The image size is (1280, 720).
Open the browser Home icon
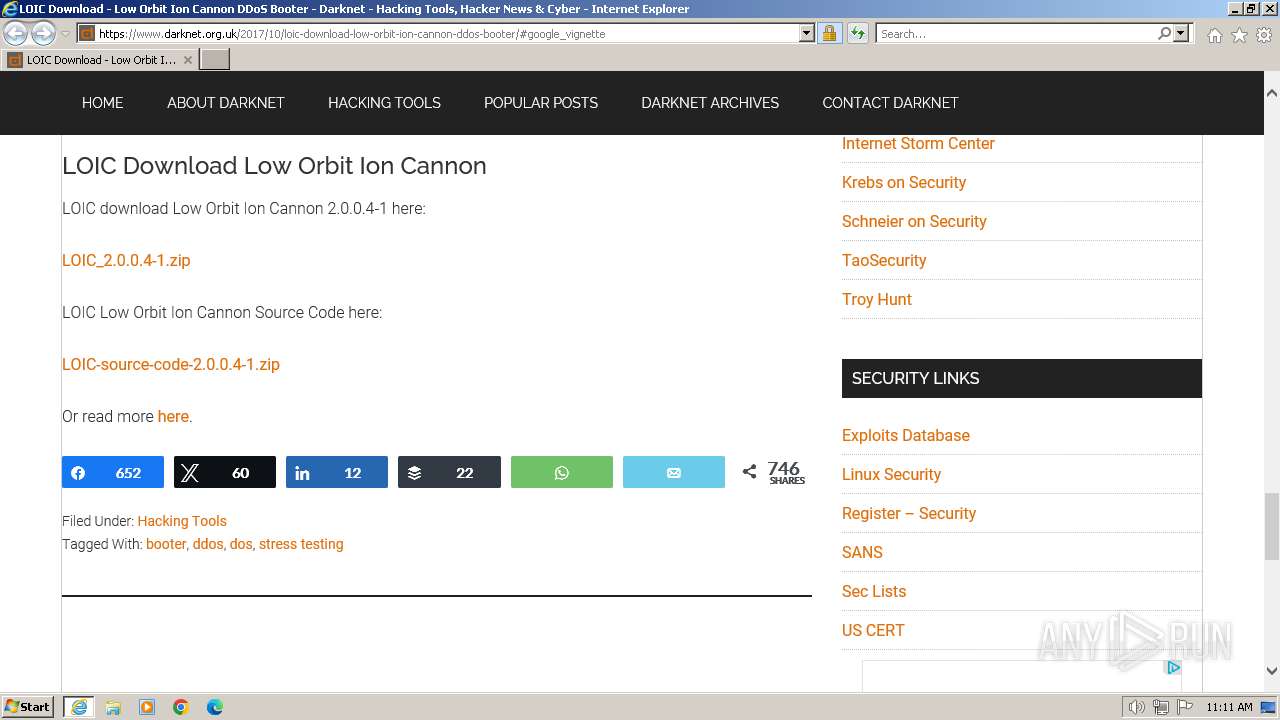coord(1214,35)
